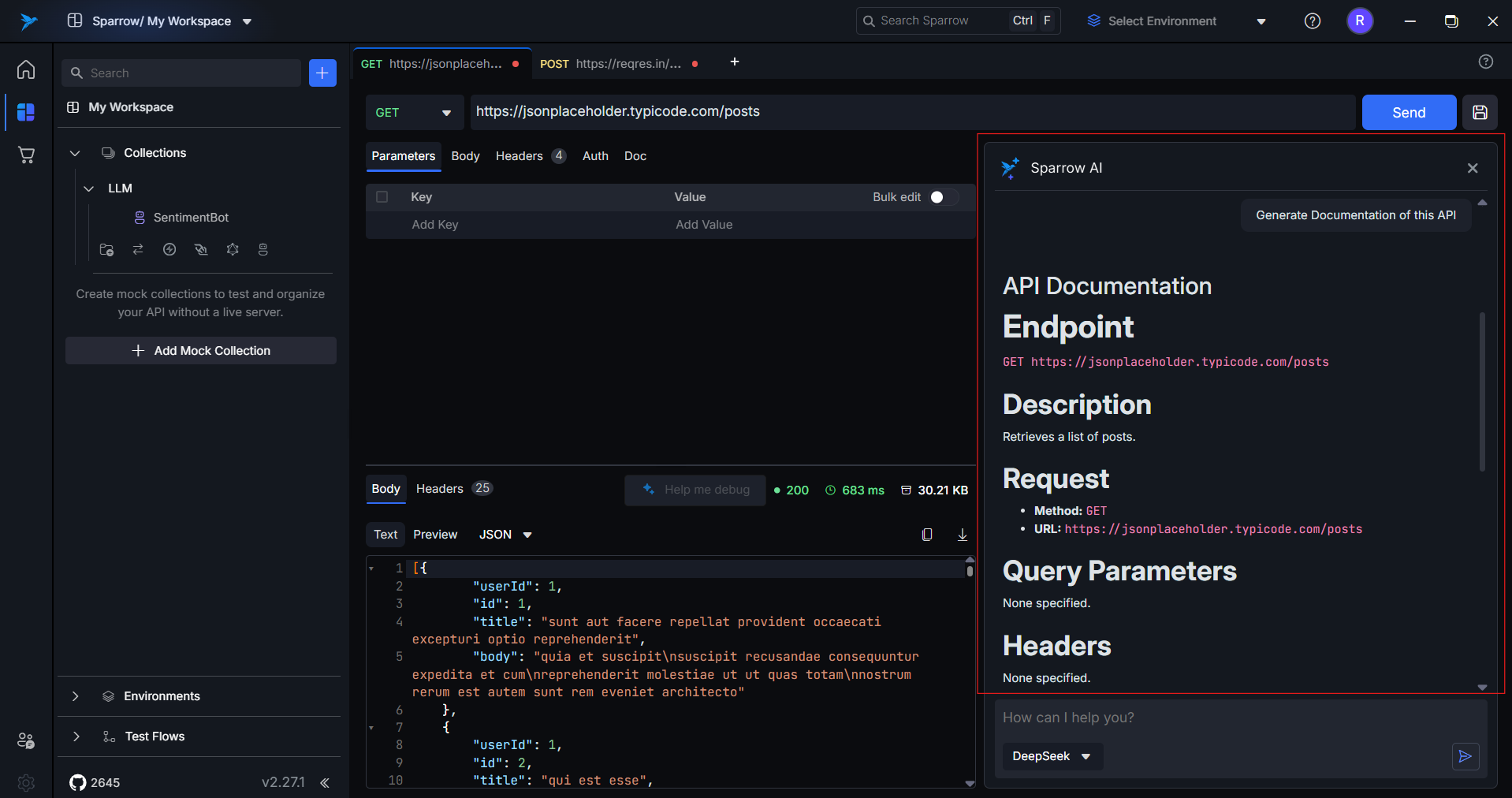Viewport: 1512px width, 798px height.
Task: Expand the Environments section
Action: tap(75, 696)
